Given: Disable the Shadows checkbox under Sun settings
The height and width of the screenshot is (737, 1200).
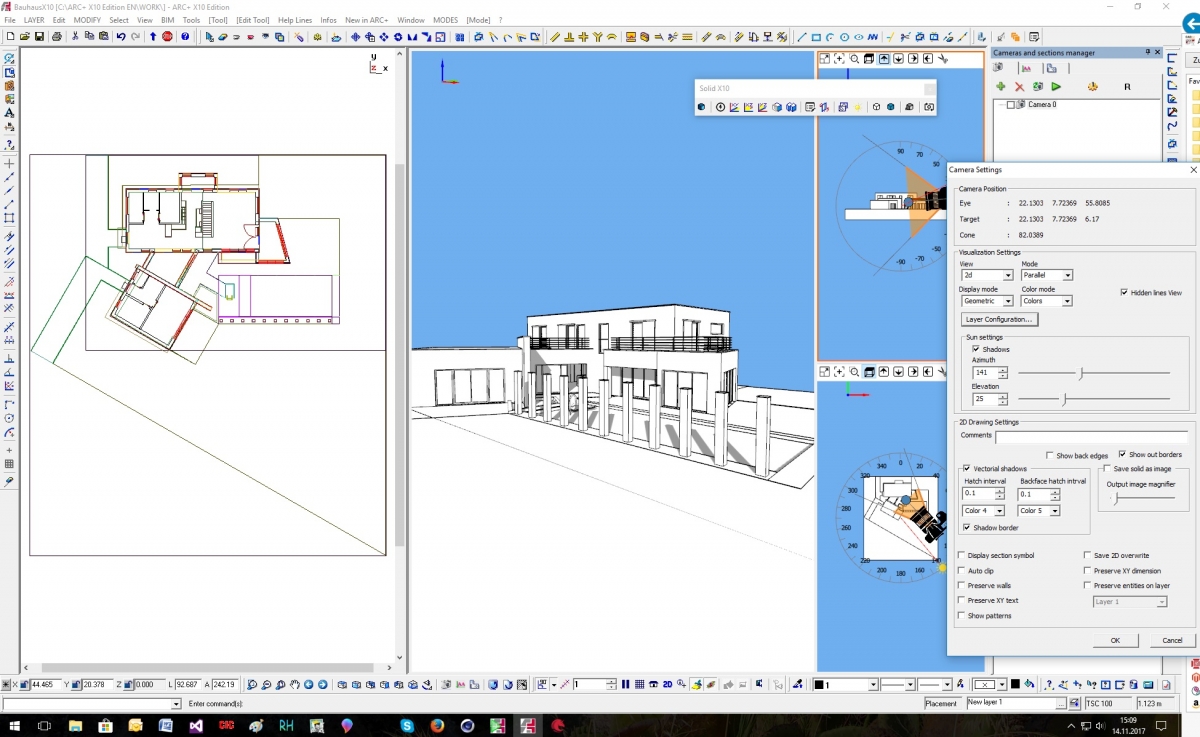Looking at the screenshot, I should pyautogui.click(x=977, y=349).
